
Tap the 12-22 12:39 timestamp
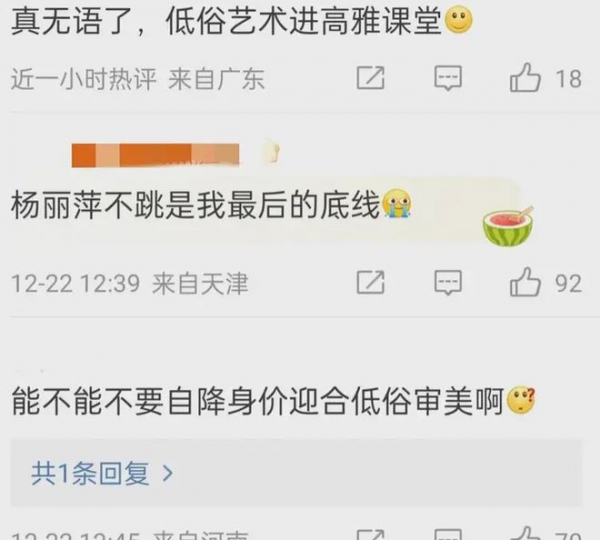click(75, 284)
